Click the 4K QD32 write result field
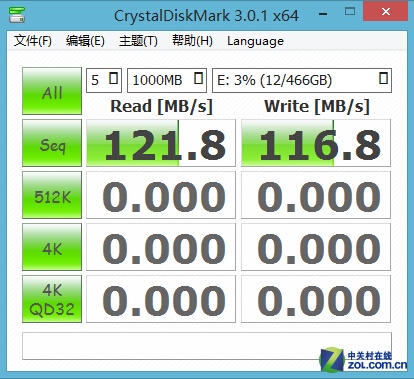414x379 pixels. [x=316, y=299]
